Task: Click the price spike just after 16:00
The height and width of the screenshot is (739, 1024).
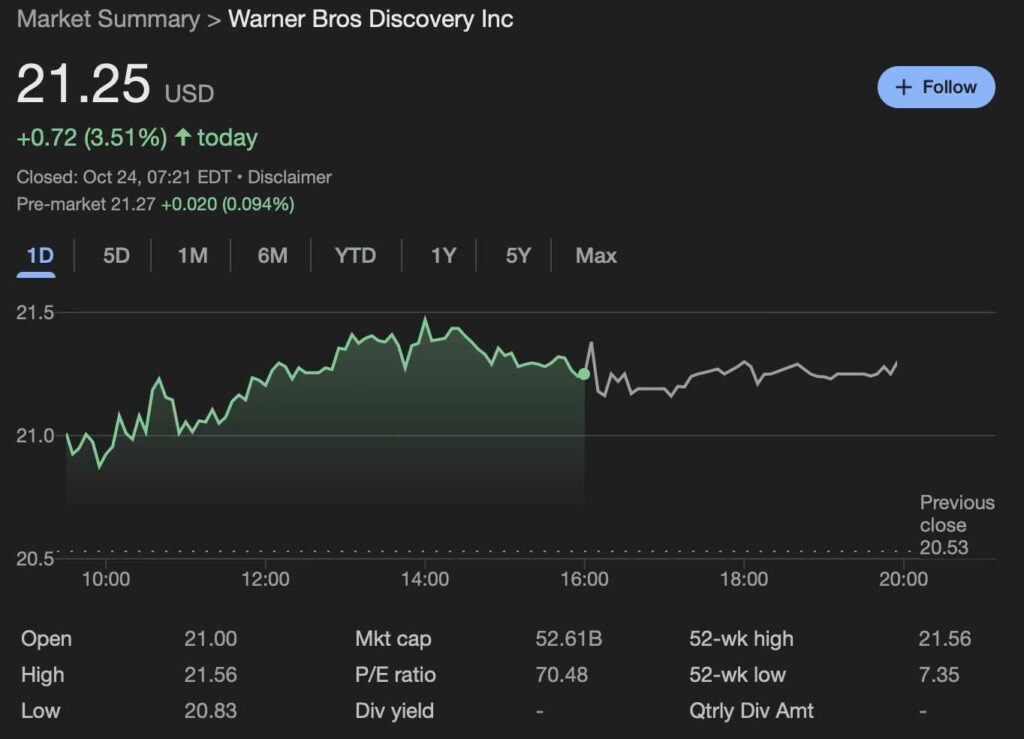Action: coord(593,342)
